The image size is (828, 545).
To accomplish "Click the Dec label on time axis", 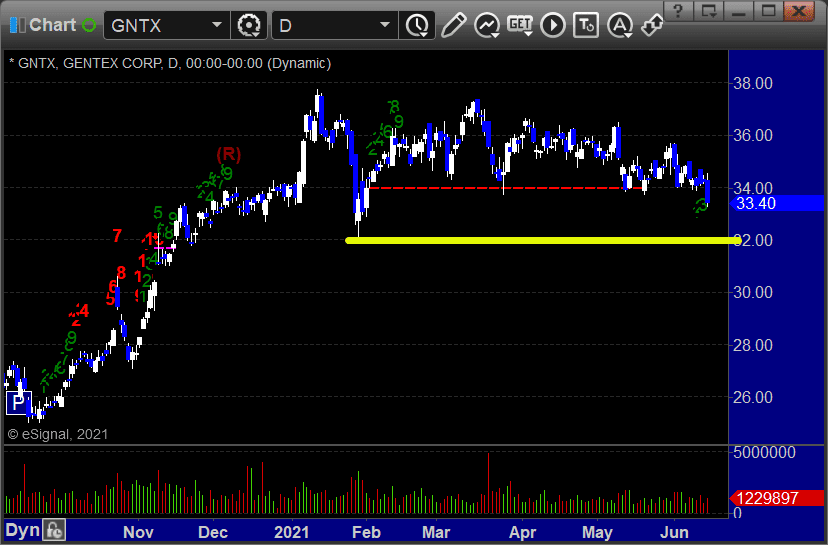I will [x=213, y=532].
